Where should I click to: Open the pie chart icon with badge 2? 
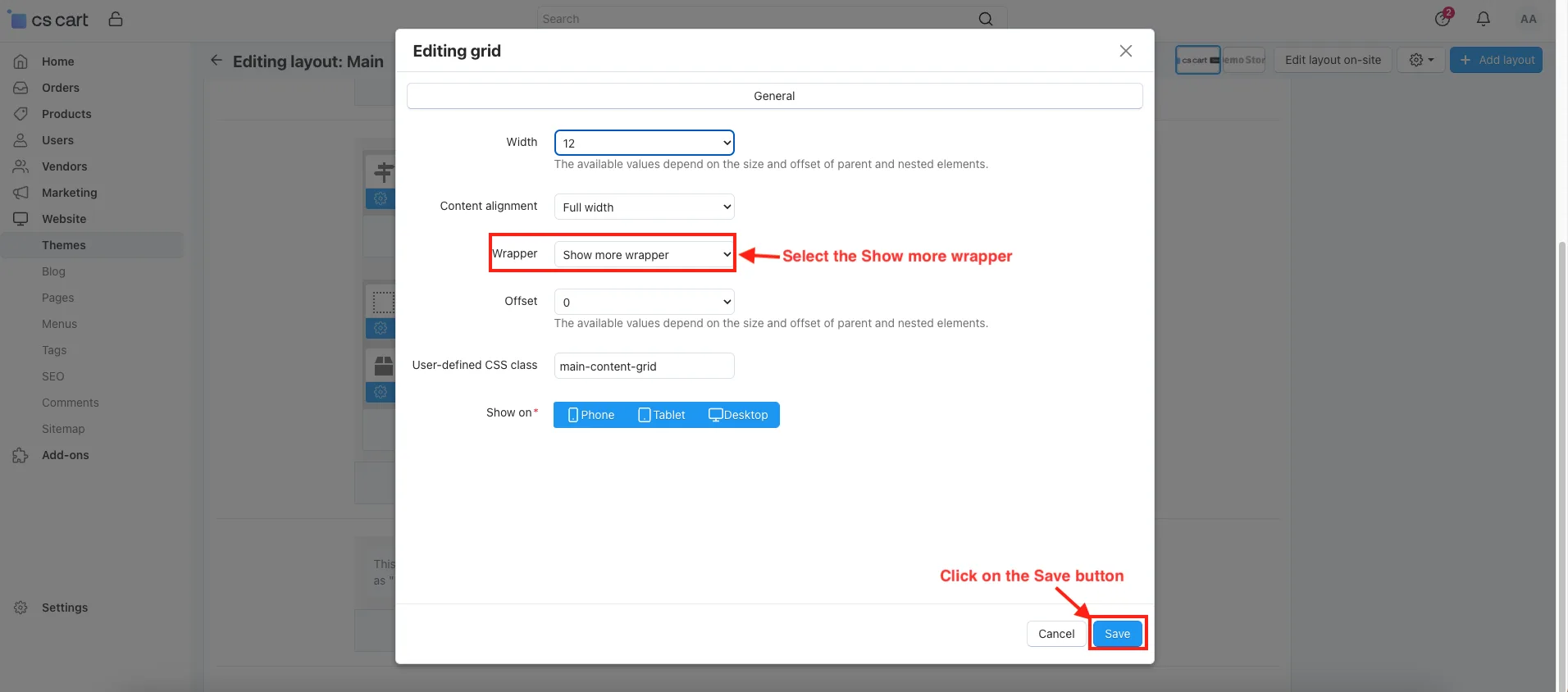pos(1443,18)
